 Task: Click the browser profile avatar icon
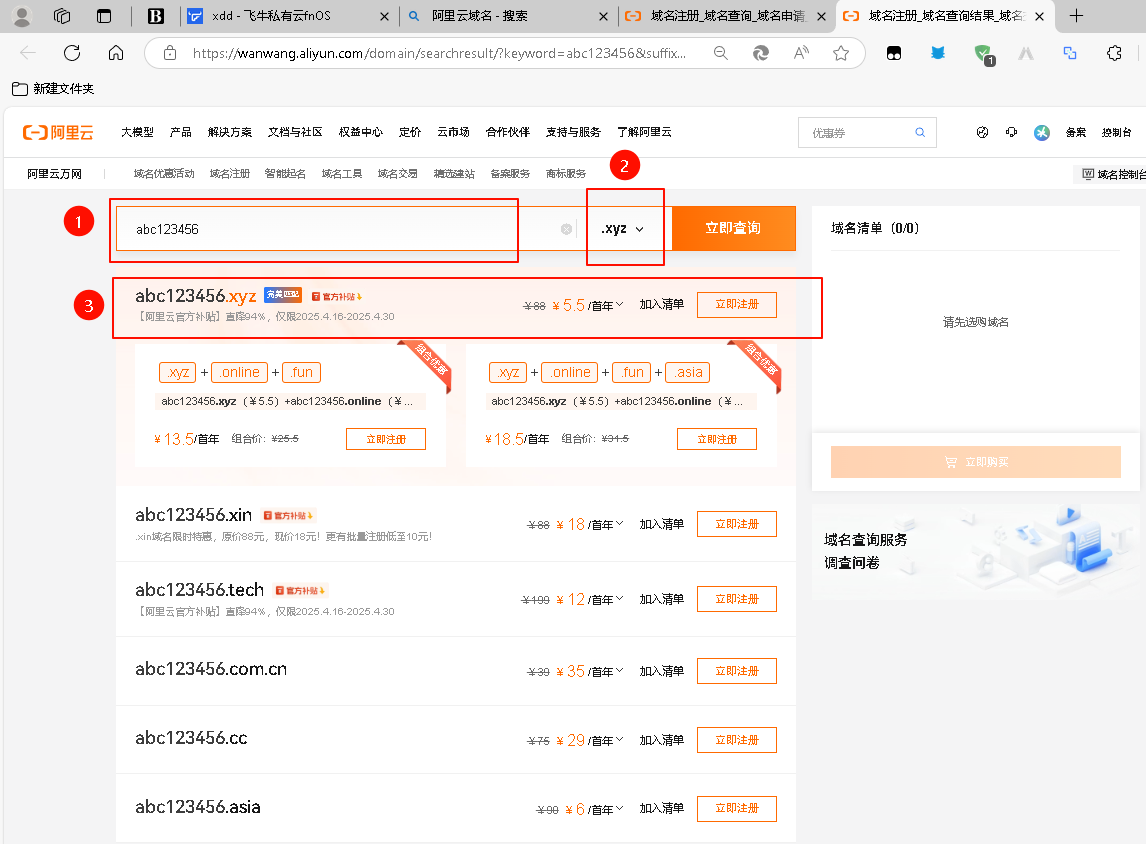23,16
